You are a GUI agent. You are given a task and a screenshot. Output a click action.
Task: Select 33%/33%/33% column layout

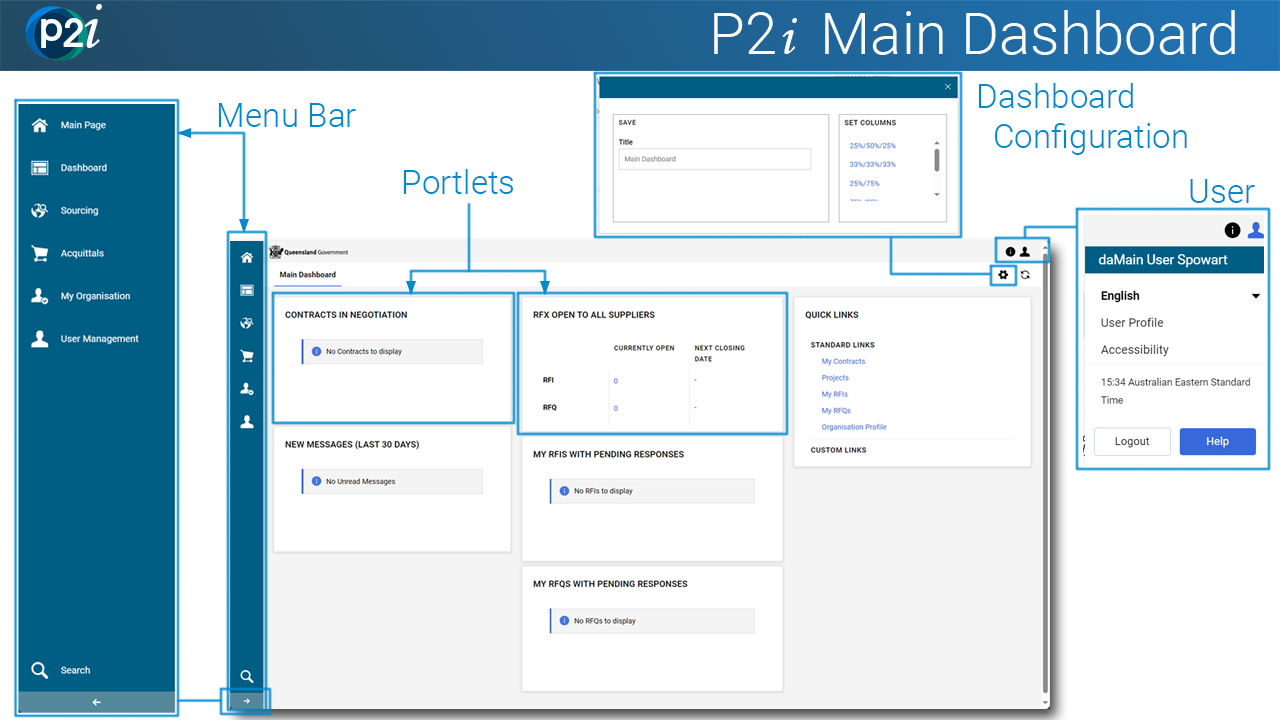[873, 165]
